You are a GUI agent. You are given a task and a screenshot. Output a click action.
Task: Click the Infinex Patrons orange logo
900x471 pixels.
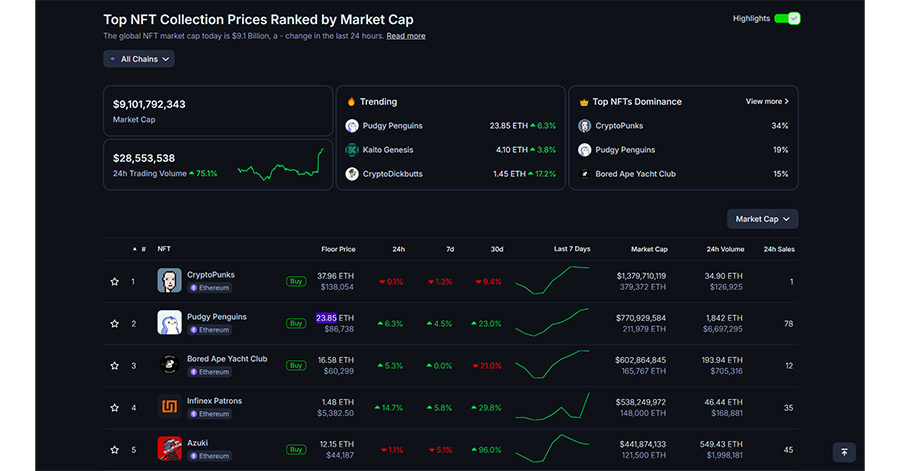tap(169, 407)
